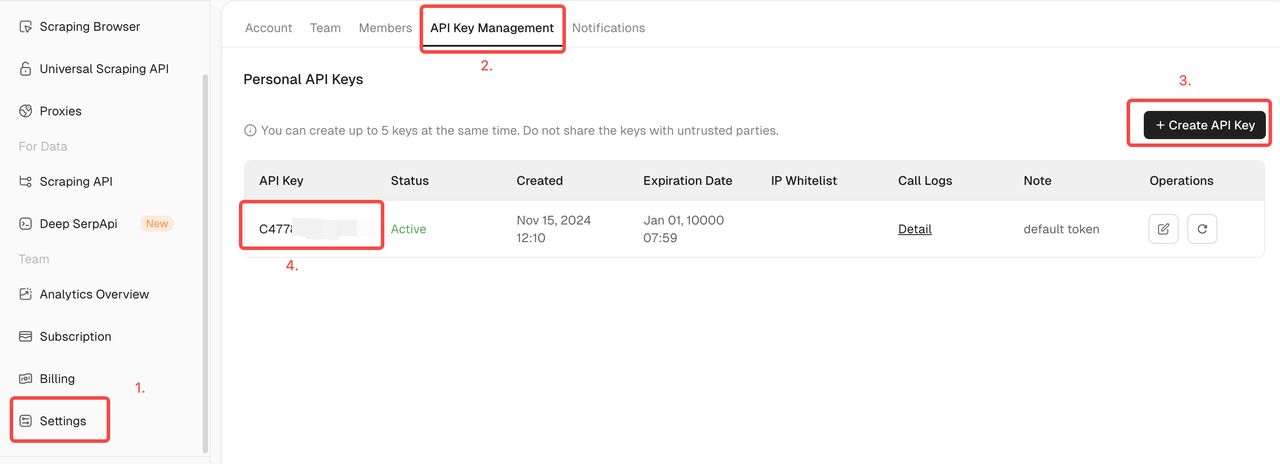Click the Team section label in sidebar
Screen dimensions: 1280x464
[34, 259]
